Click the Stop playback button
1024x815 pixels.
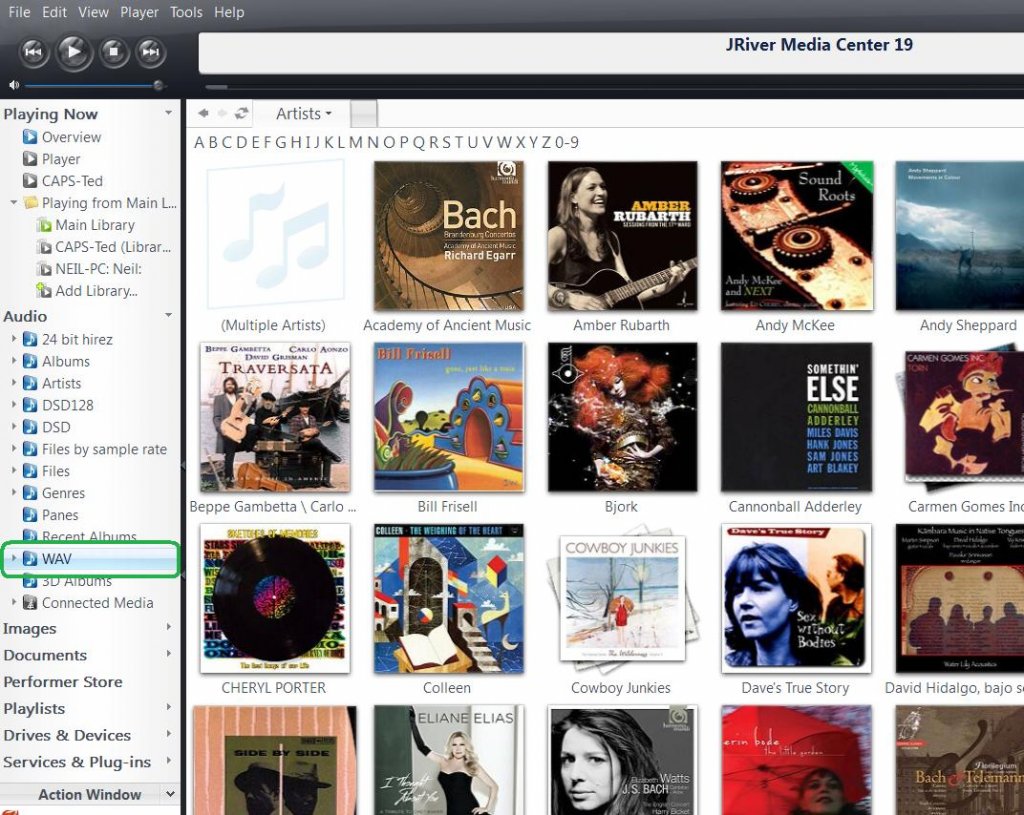click(x=114, y=52)
